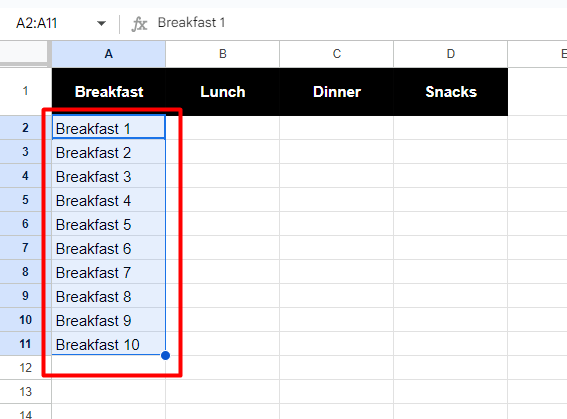Select the Lunch header cell
Screen dimensions: 567x419
[222, 92]
